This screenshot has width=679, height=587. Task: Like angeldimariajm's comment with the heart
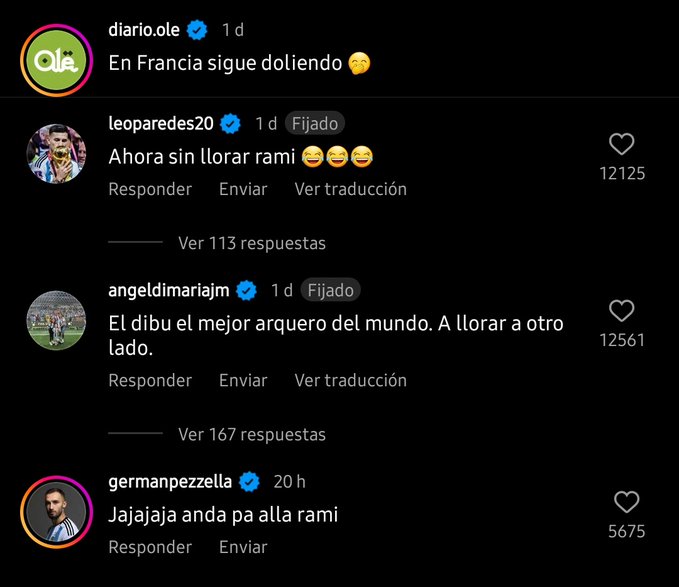622,311
